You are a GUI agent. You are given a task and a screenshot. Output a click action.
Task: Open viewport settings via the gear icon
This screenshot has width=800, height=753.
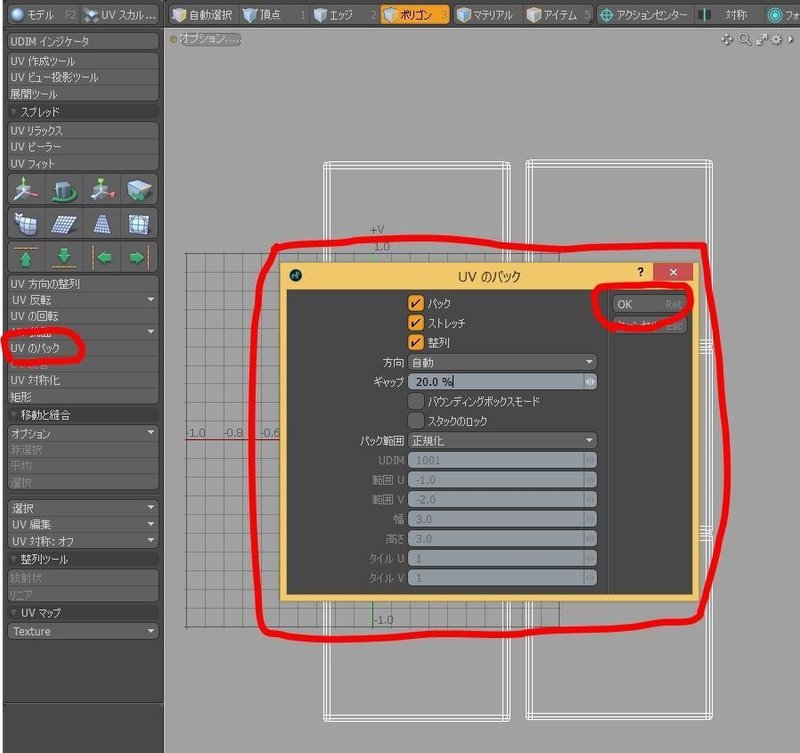[776, 39]
